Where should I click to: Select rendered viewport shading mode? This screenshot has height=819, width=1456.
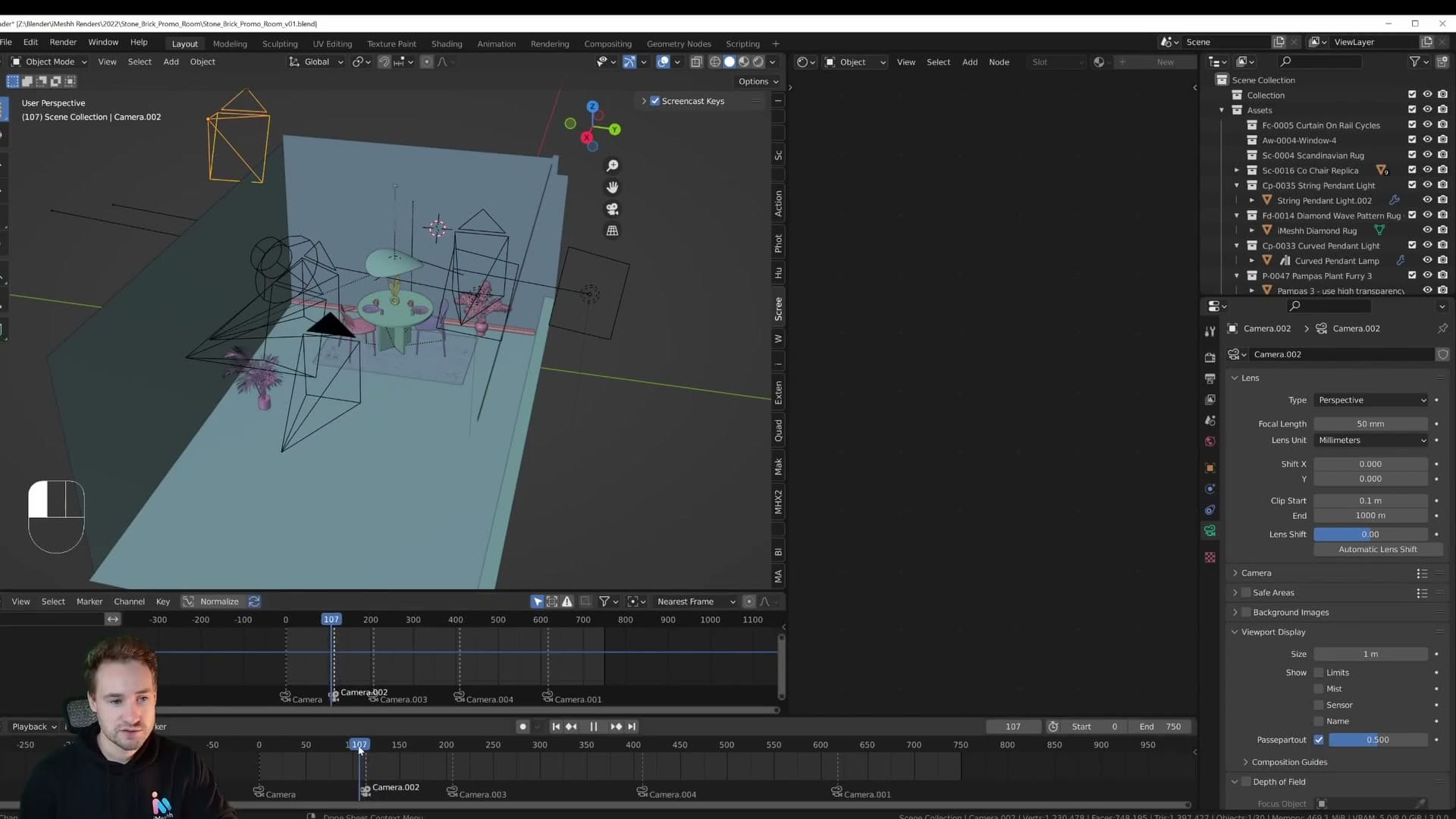(758, 62)
